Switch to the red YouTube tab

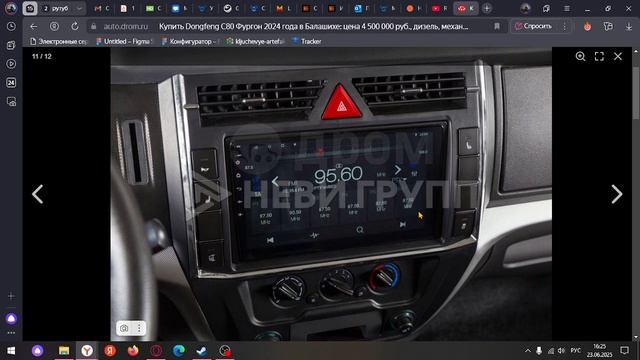[439, 8]
